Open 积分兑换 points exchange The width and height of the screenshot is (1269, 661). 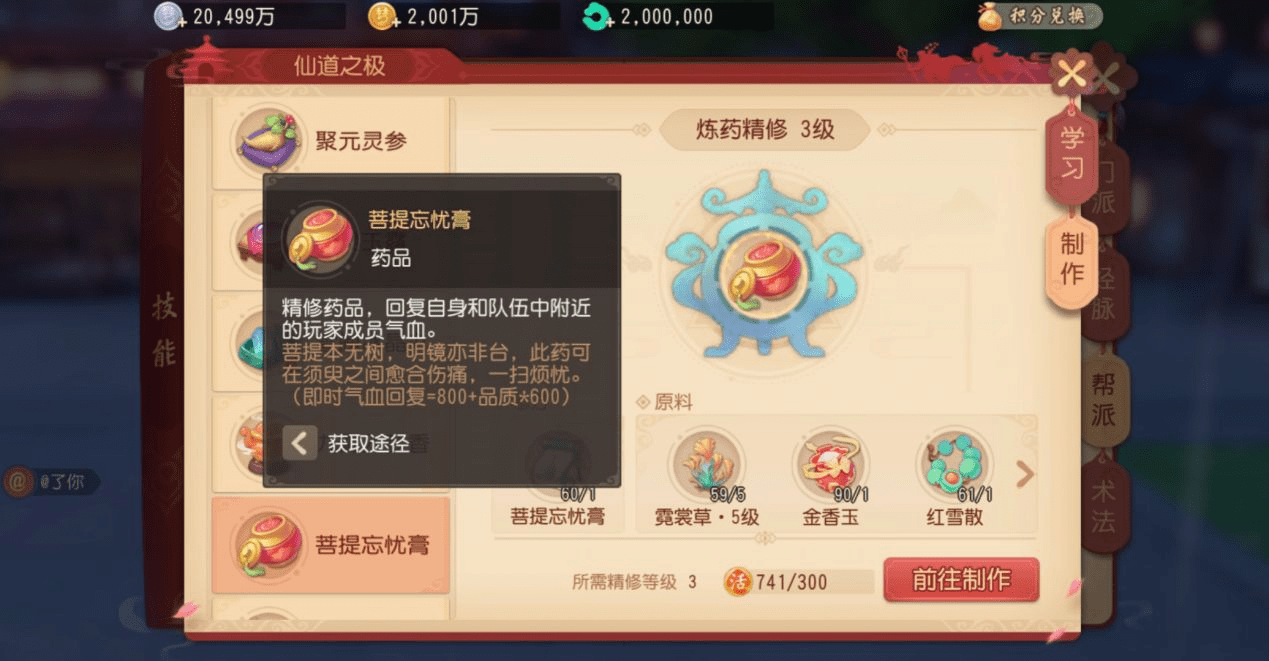[1039, 16]
